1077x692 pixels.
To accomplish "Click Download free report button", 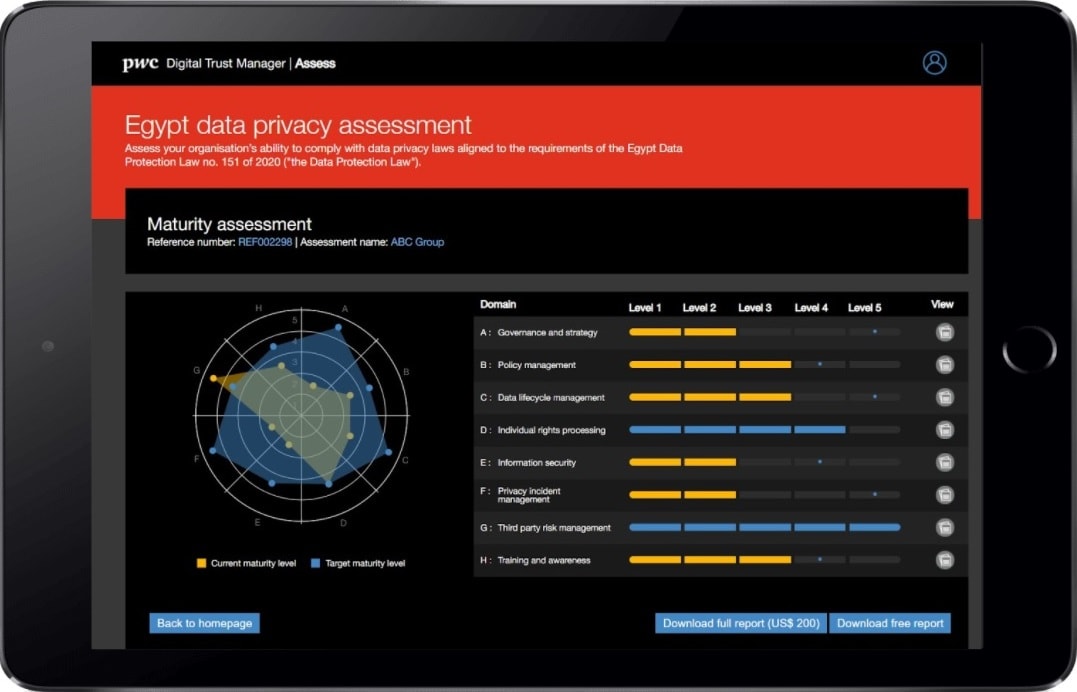I will [x=890, y=623].
